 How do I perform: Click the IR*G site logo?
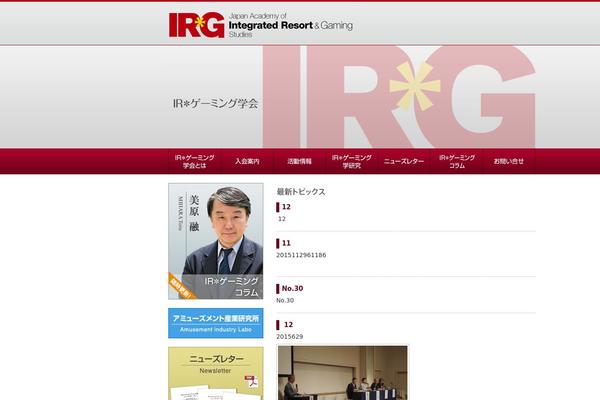(196, 25)
